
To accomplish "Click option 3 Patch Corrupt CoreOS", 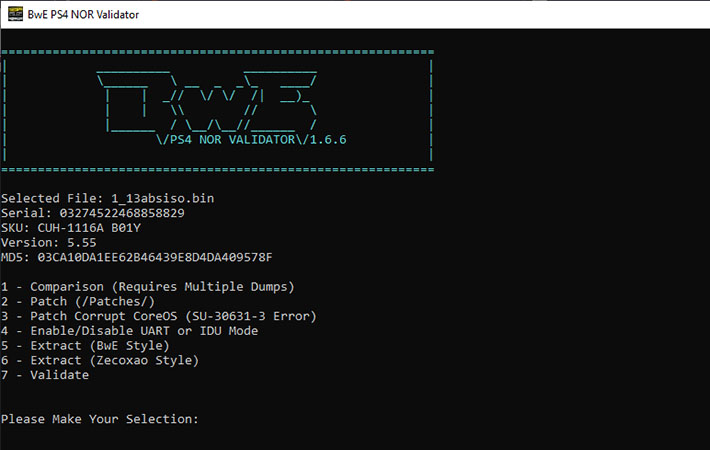I will [x=158, y=316].
